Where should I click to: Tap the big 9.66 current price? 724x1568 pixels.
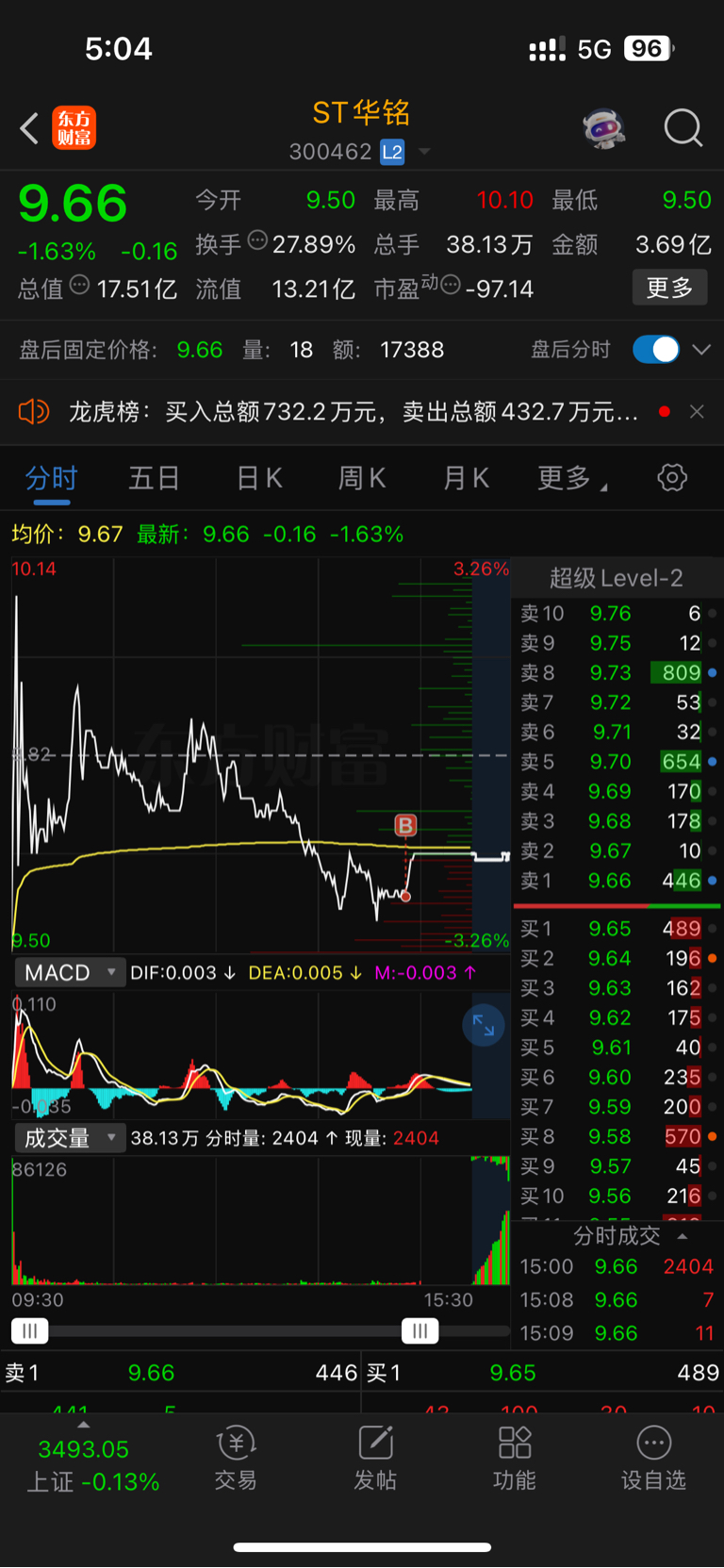pos(73,204)
